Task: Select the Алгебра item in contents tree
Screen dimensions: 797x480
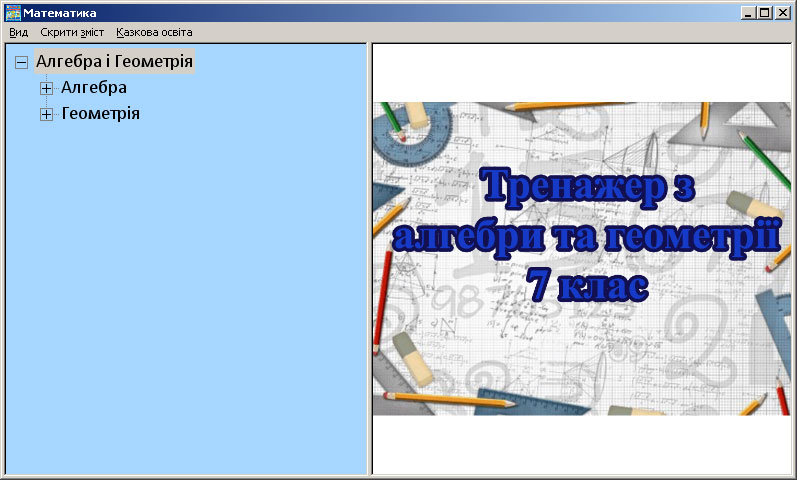Action: 94,88
